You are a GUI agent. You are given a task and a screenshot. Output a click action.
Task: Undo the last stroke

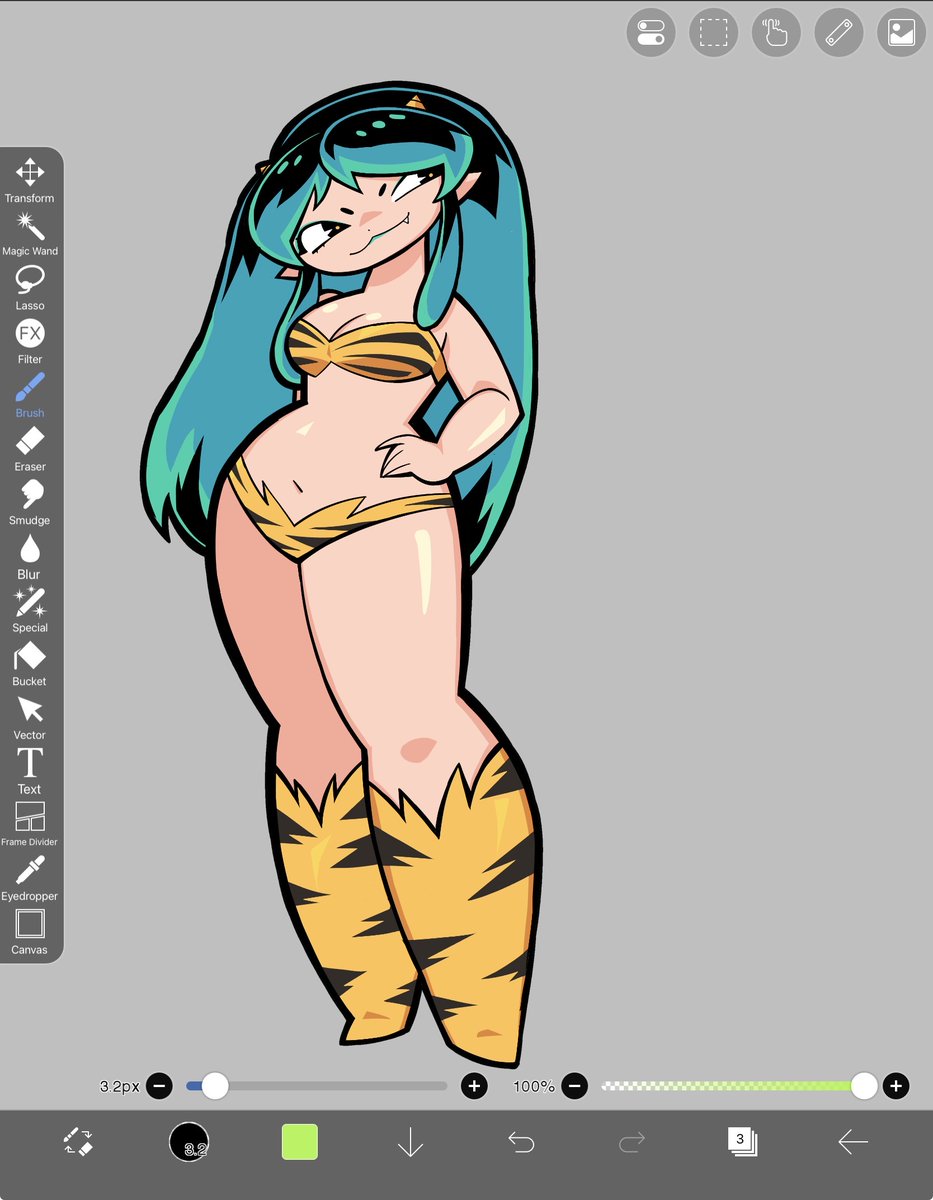point(521,1141)
